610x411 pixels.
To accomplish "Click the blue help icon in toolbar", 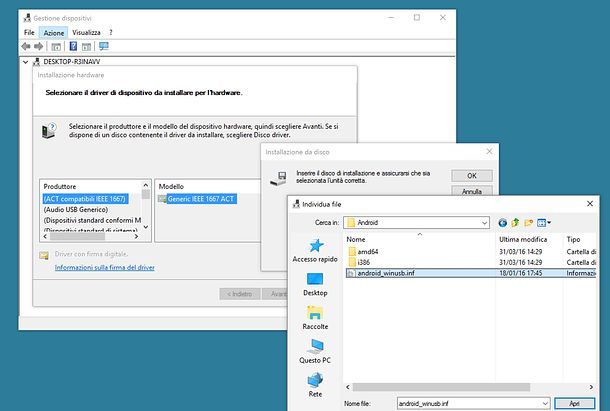I will [x=73, y=46].
